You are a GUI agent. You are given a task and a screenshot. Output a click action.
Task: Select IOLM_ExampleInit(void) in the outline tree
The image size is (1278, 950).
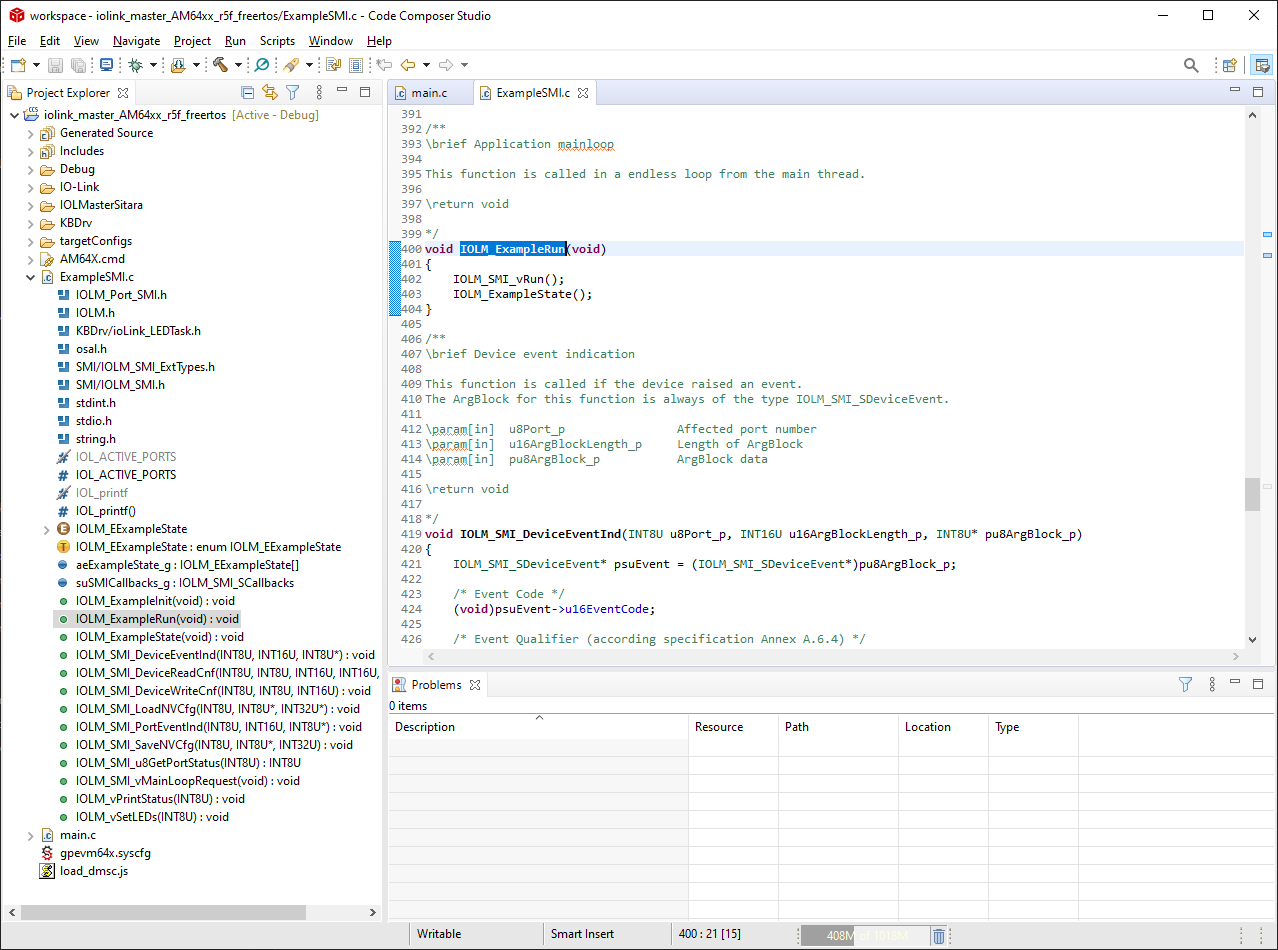[155, 601]
